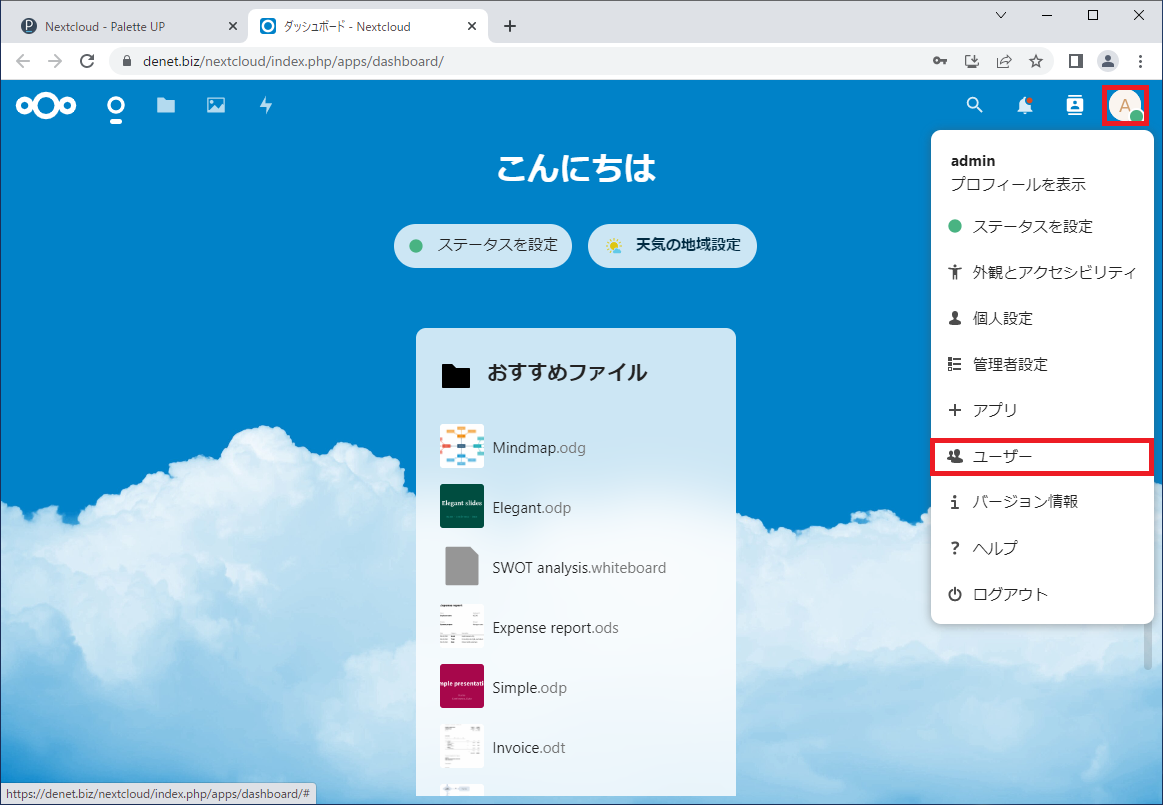Reload the page in Chrome
The image size is (1163, 805).
click(x=87, y=61)
